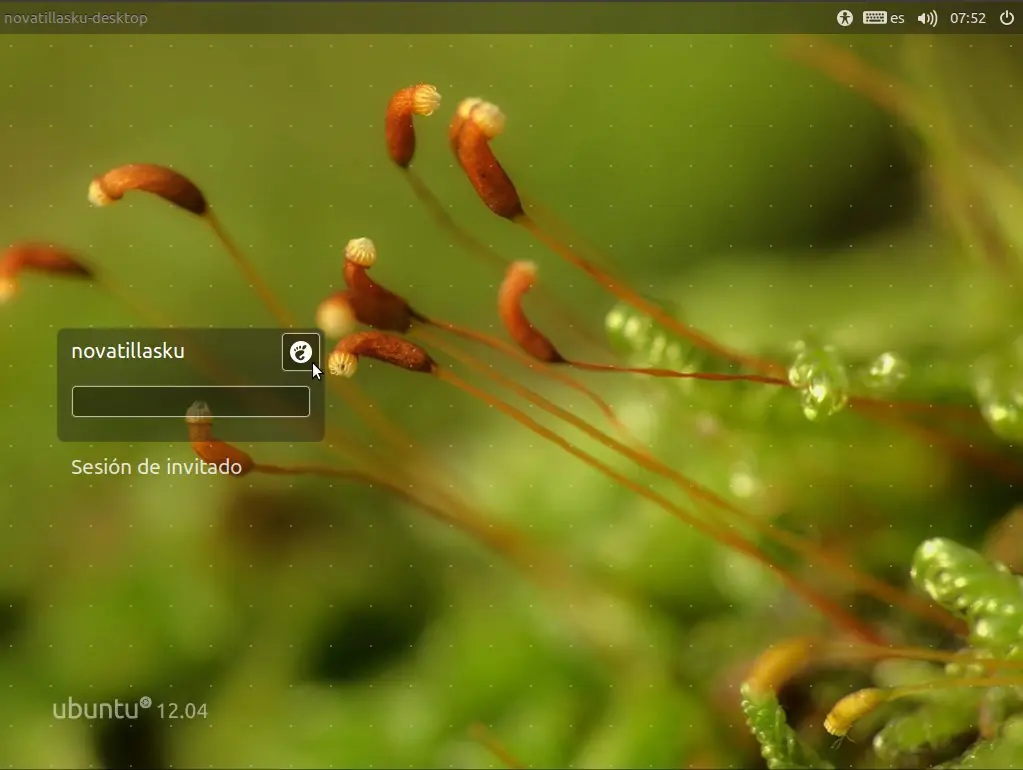Click the 07:52 clock
This screenshot has height=770, width=1023.
(x=968, y=18)
